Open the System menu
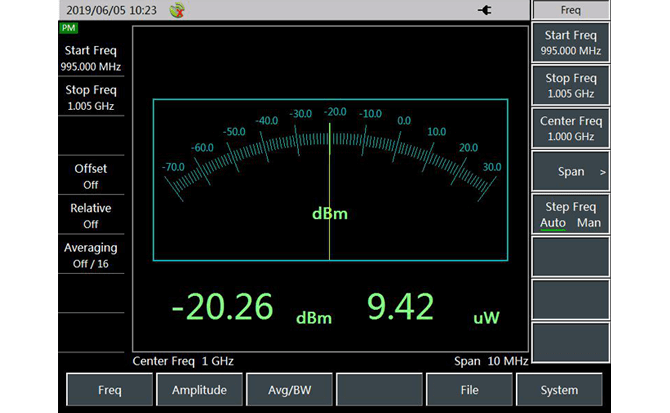 tap(559, 390)
